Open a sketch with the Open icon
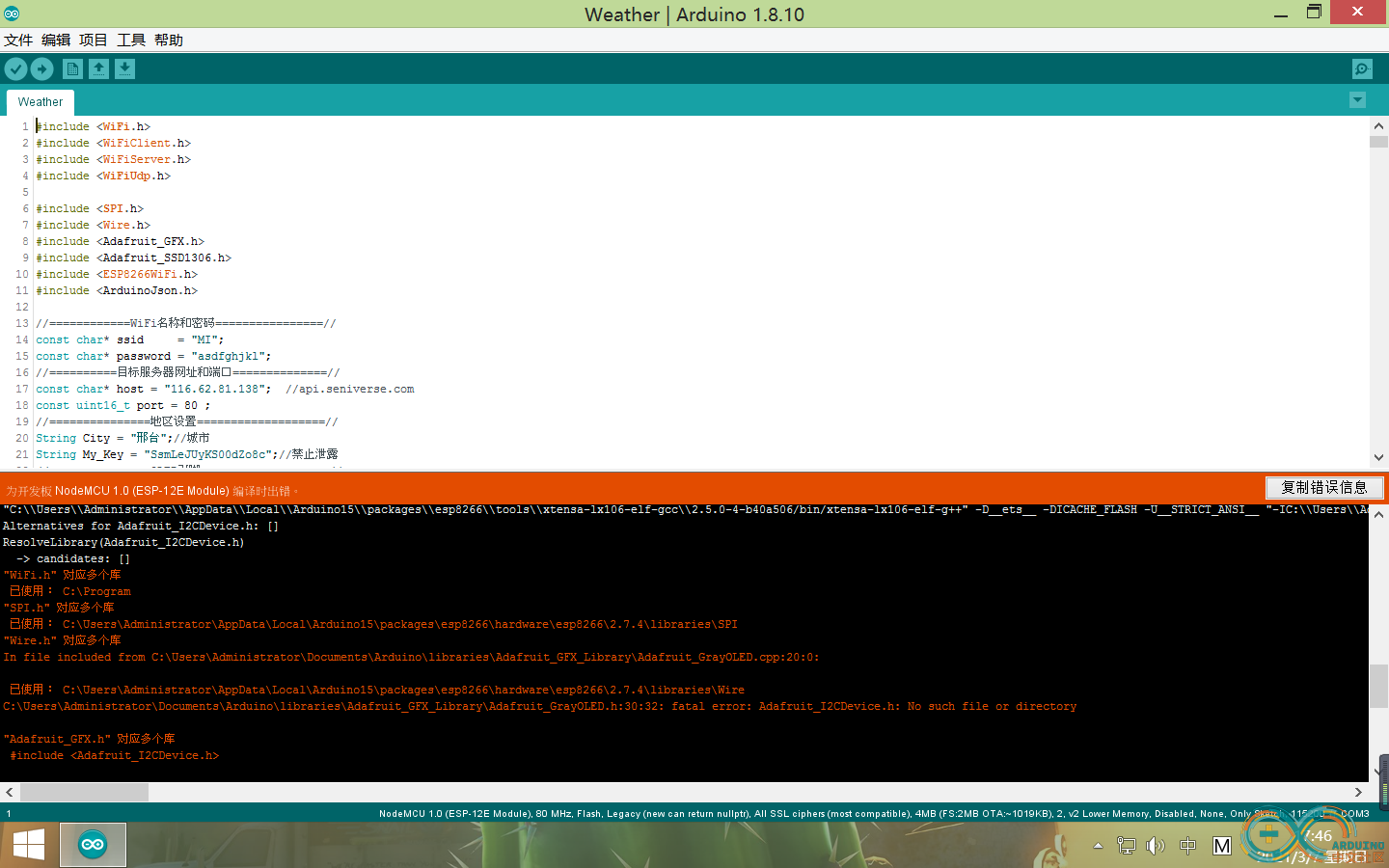Image resolution: width=1389 pixels, height=868 pixels. click(x=98, y=68)
